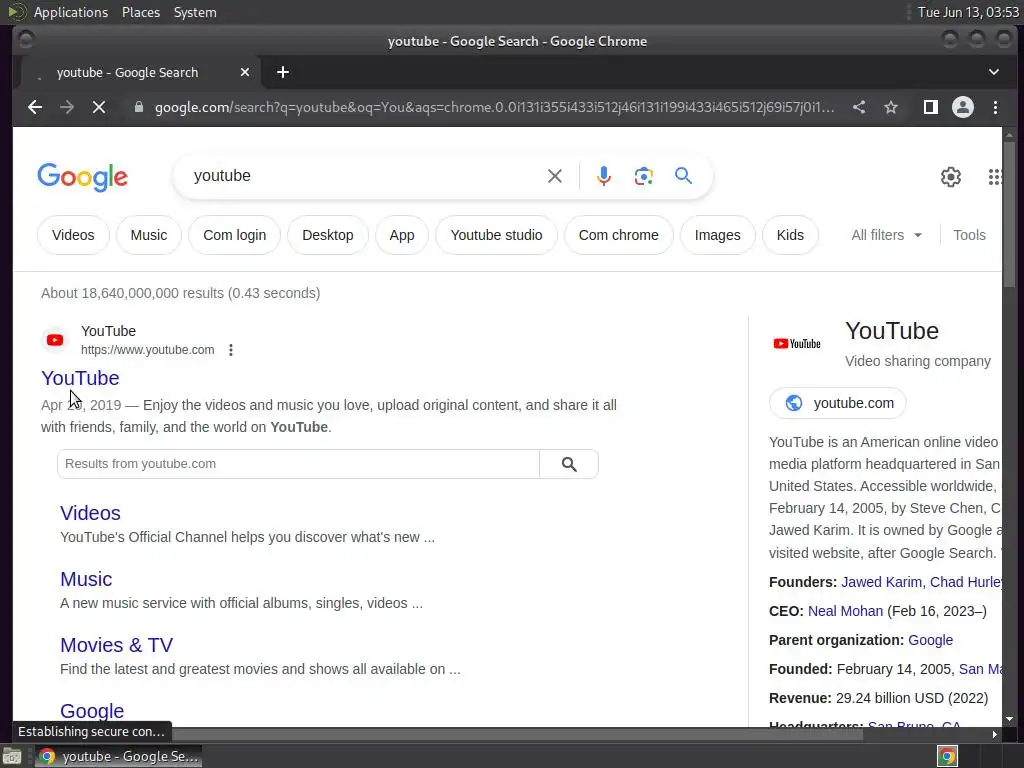
Task: Close the youtube - Google Search tab
Action: (x=245, y=72)
